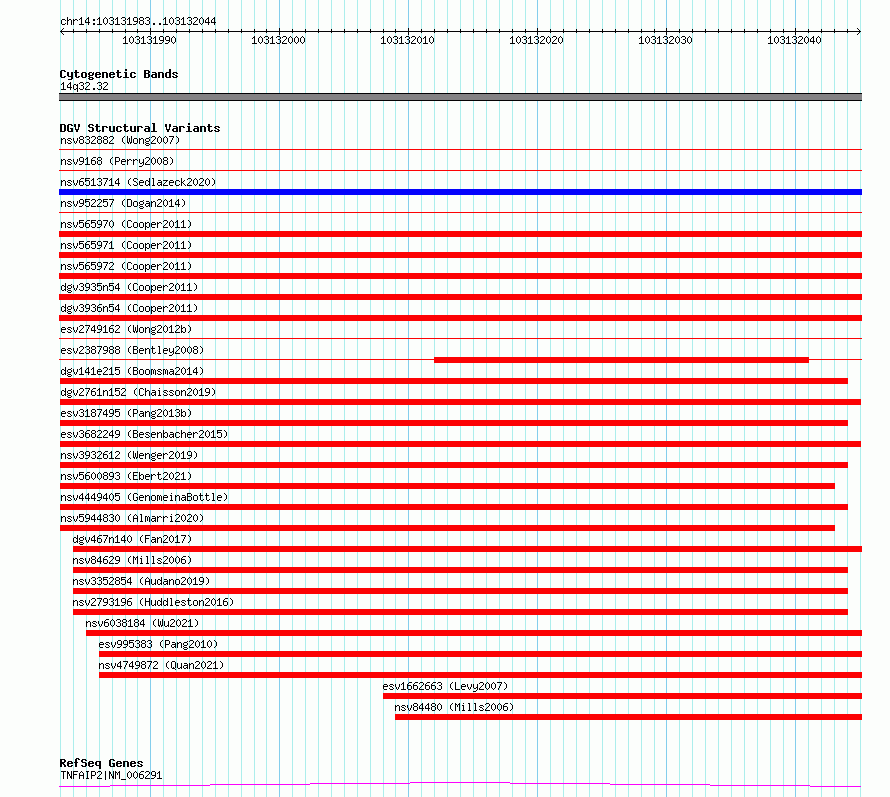Select esv1662663 (Levy2007) label
Screen dimensions: 890x797
[446, 686]
